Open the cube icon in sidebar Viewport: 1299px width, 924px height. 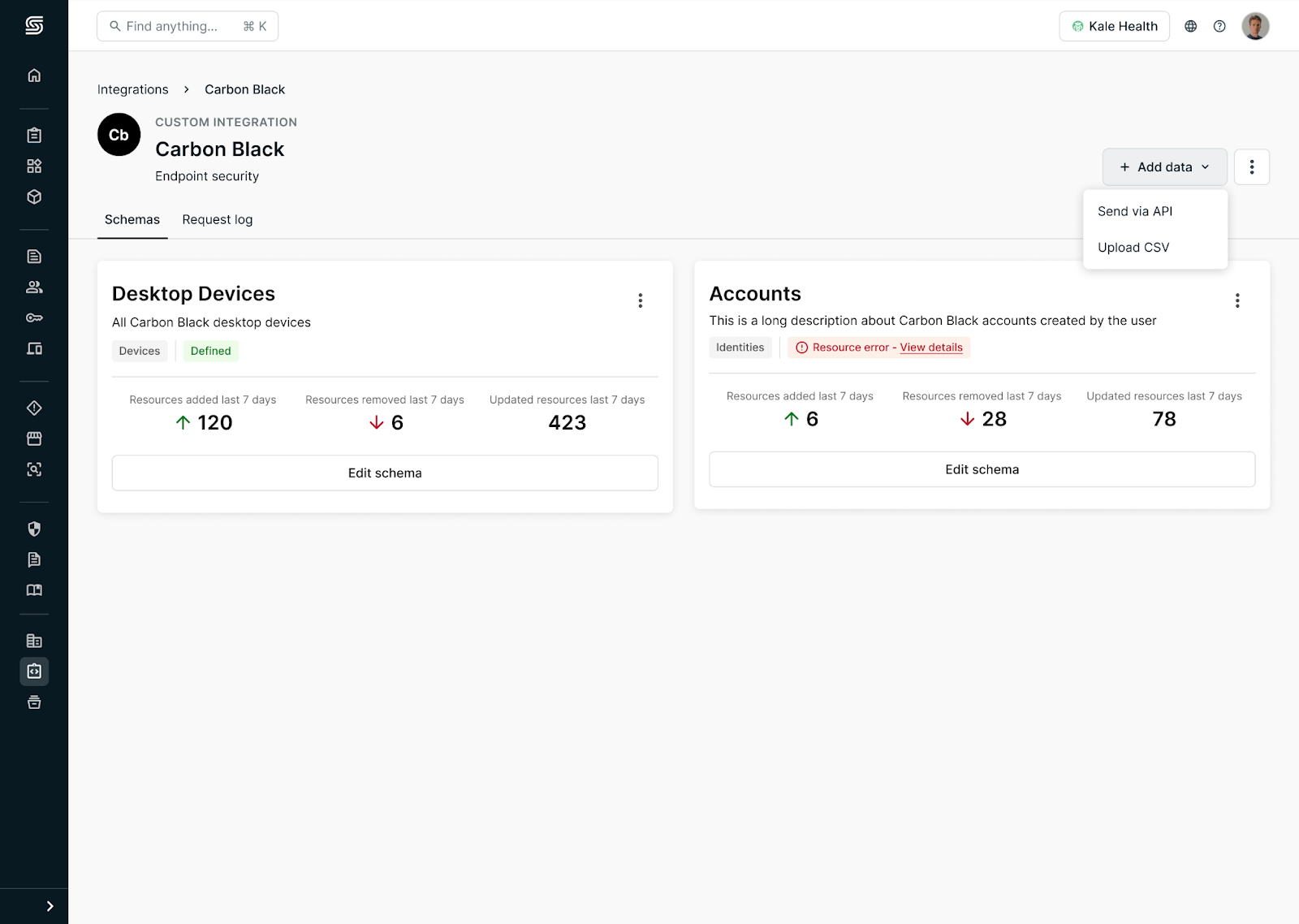(x=34, y=197)
